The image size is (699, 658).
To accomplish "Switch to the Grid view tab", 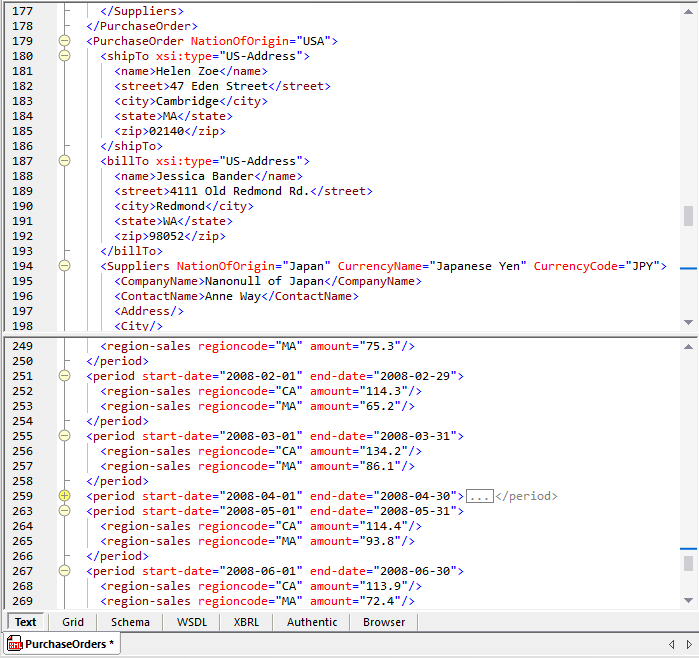I will [73, 622].
